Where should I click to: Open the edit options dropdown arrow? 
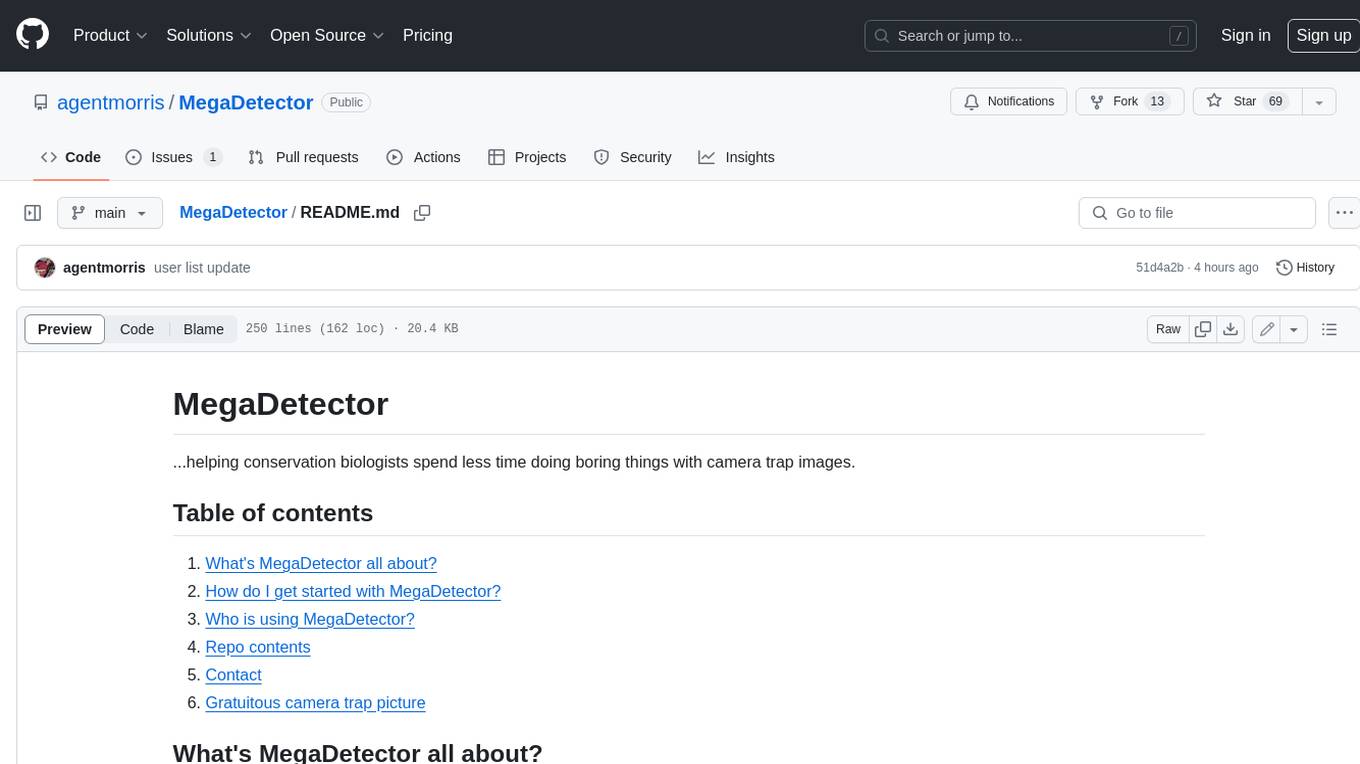tap(1294, 329)
